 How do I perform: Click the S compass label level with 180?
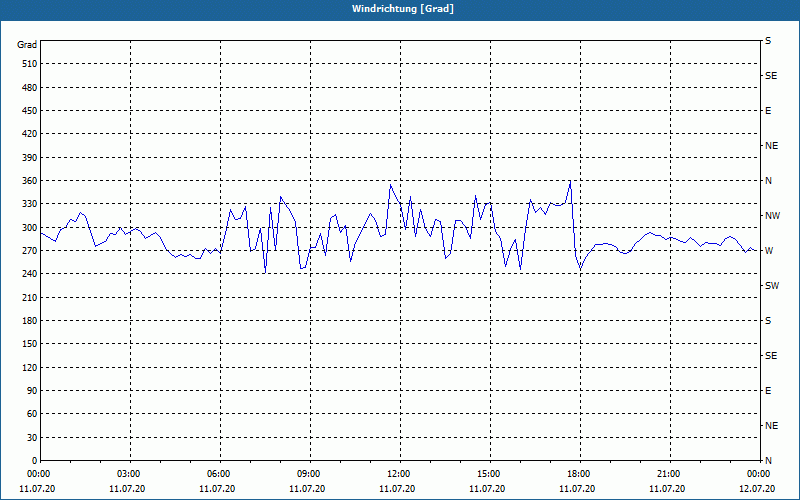click(x=768, y=321)
